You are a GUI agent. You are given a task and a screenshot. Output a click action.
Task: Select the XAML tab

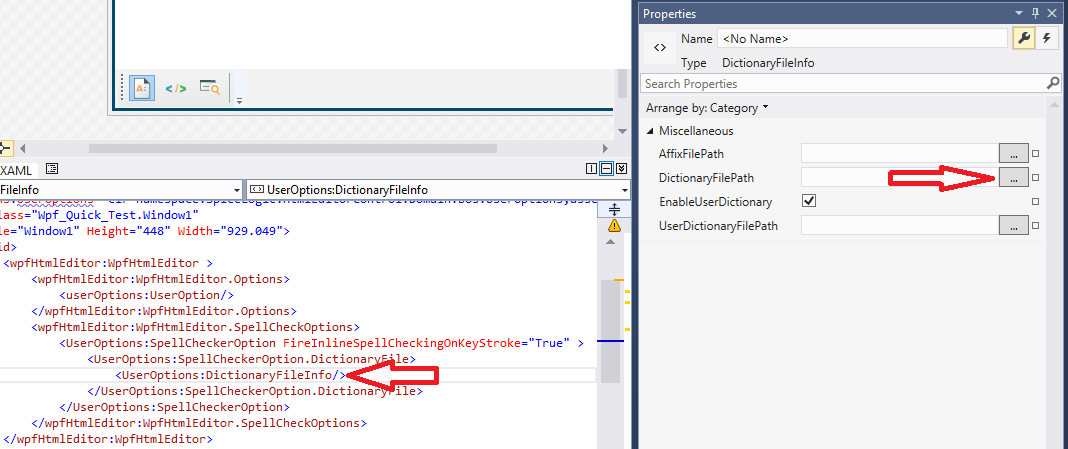(x=19, y=170)
